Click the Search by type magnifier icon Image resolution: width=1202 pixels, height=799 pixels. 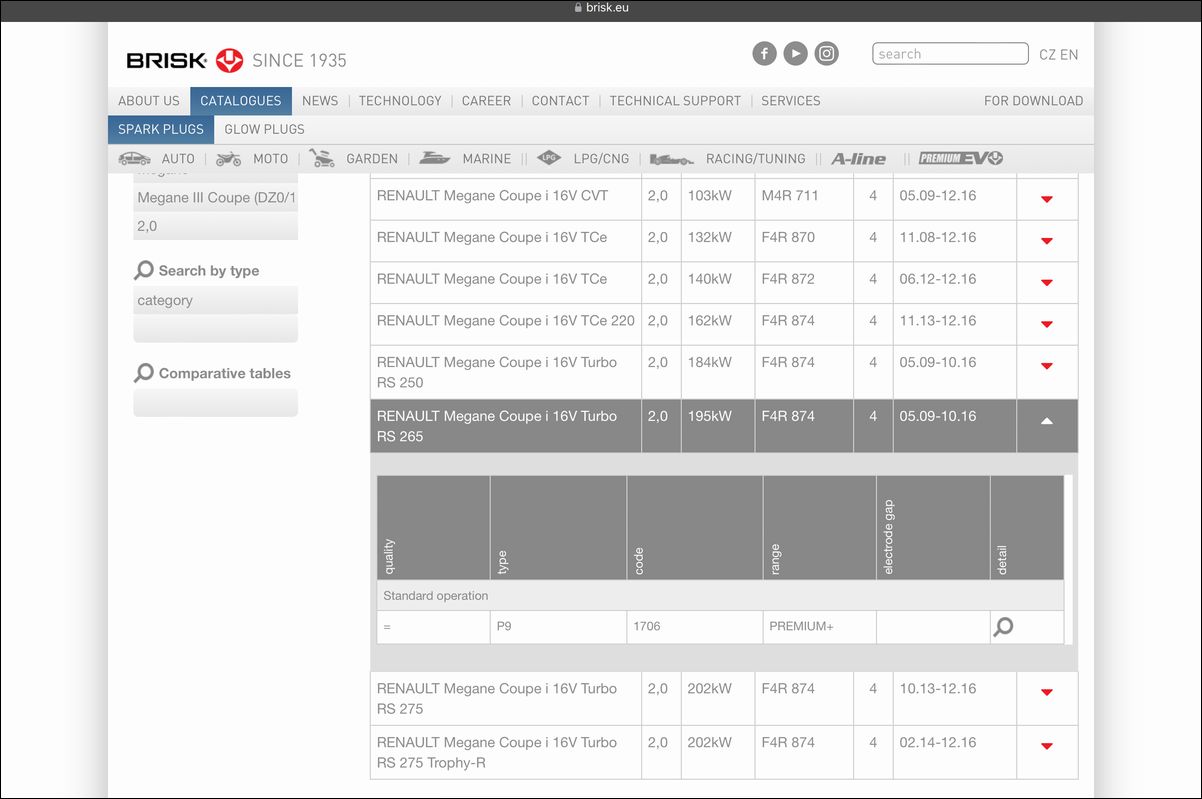[x=144, y=270]
